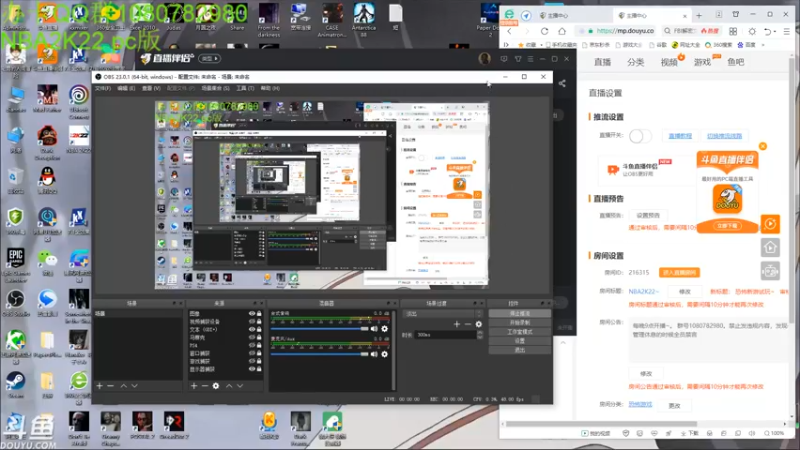Screen dimensions: 800x450
Task: Click the gray home icon on the browser page sidebar
Action: click(770, 247)
